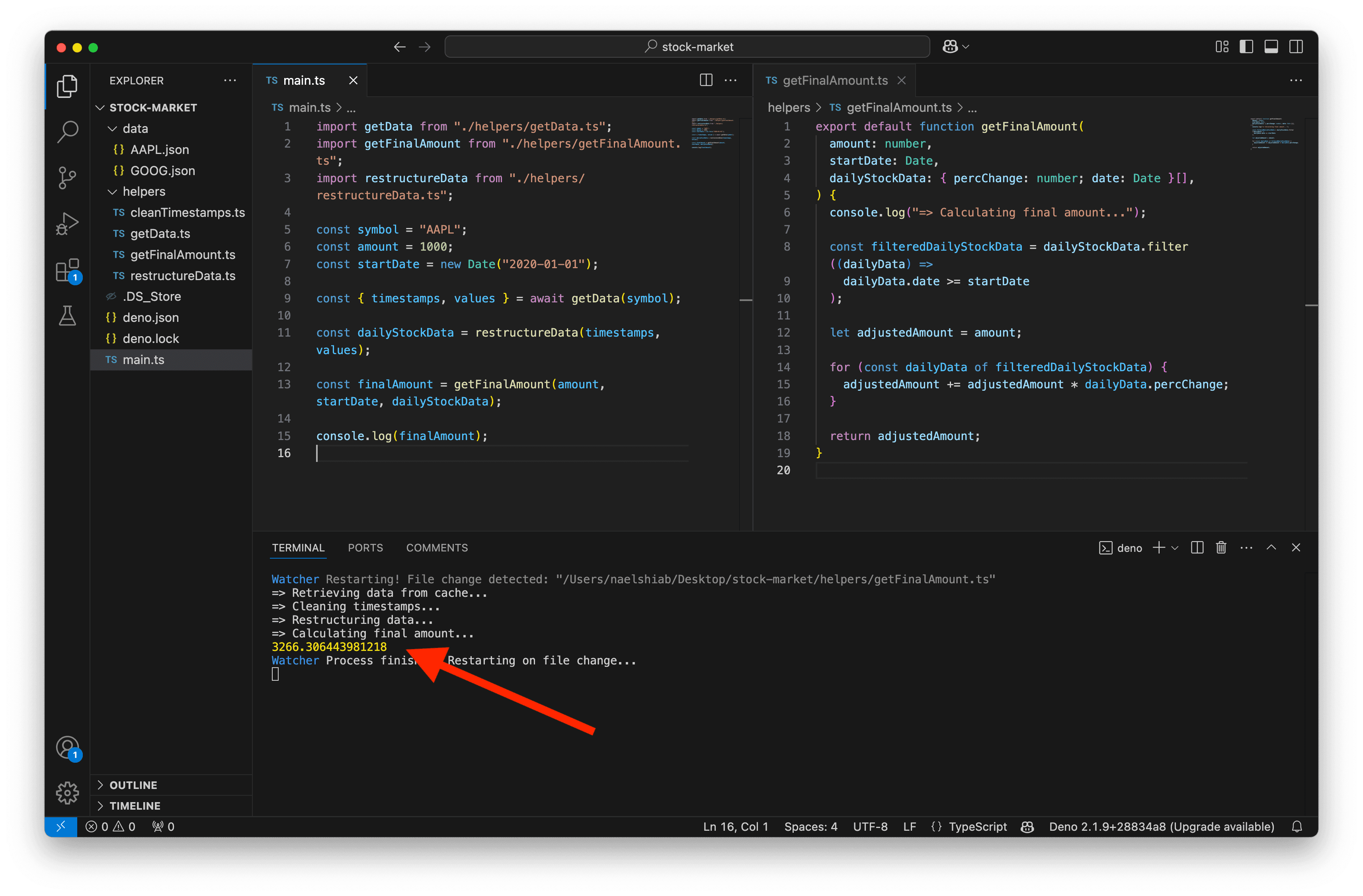
Task: Open the terminal launch profile dropdown
Action: (x=1175, y=548)
